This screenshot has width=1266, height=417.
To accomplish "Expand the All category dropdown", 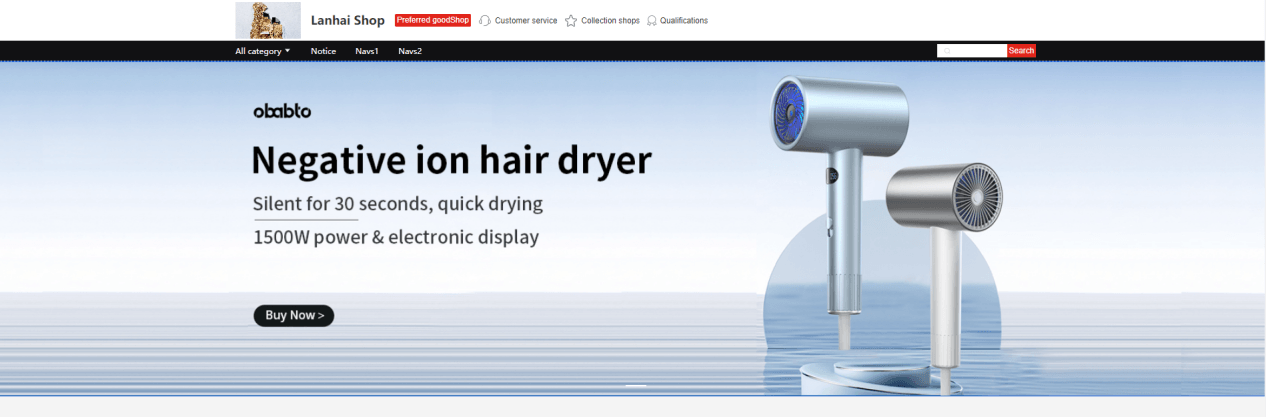I will (x=263, y=51).
